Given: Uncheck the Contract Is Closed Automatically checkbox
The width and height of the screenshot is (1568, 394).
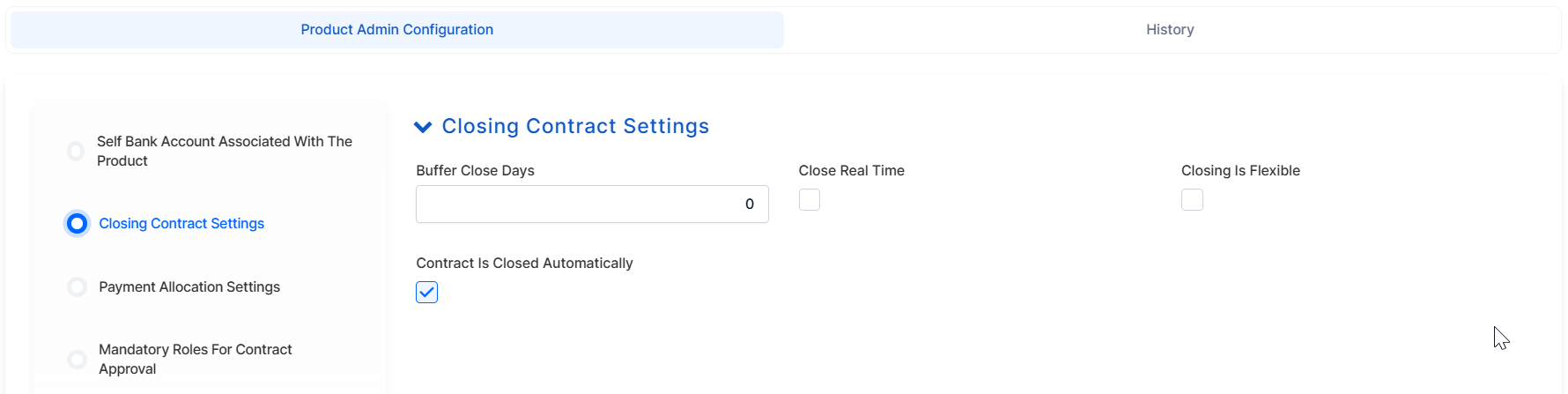Looking at the screenshot, I should tap(427, 293).
